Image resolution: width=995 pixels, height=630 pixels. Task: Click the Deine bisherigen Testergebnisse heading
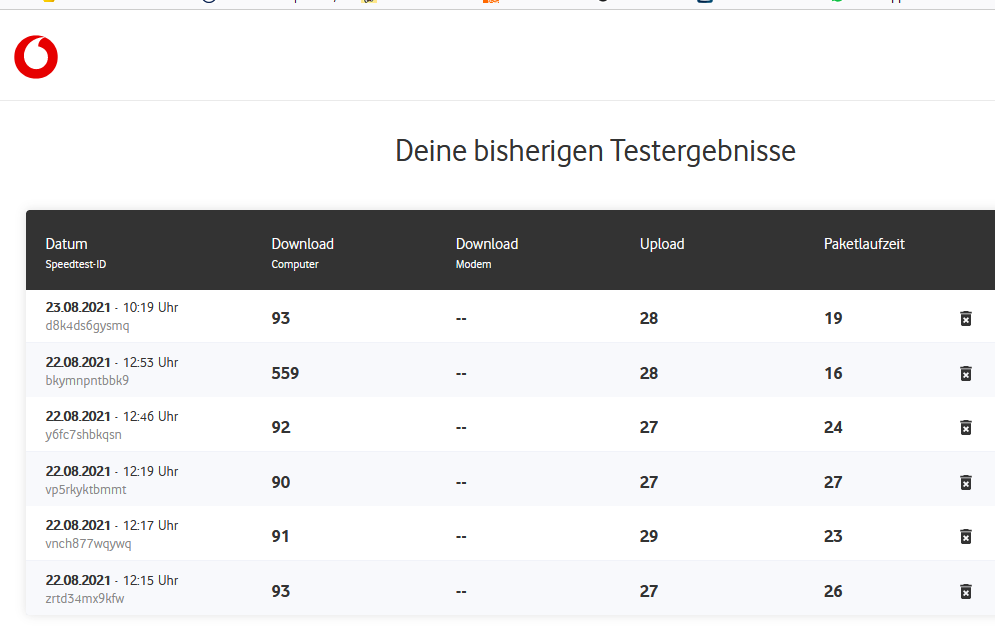click(x=595, y=151)
